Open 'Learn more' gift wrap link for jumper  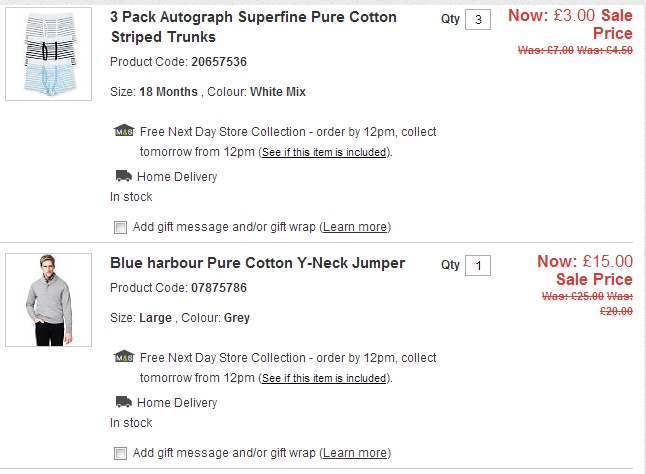pyautogui.click(x=355, y=453)
